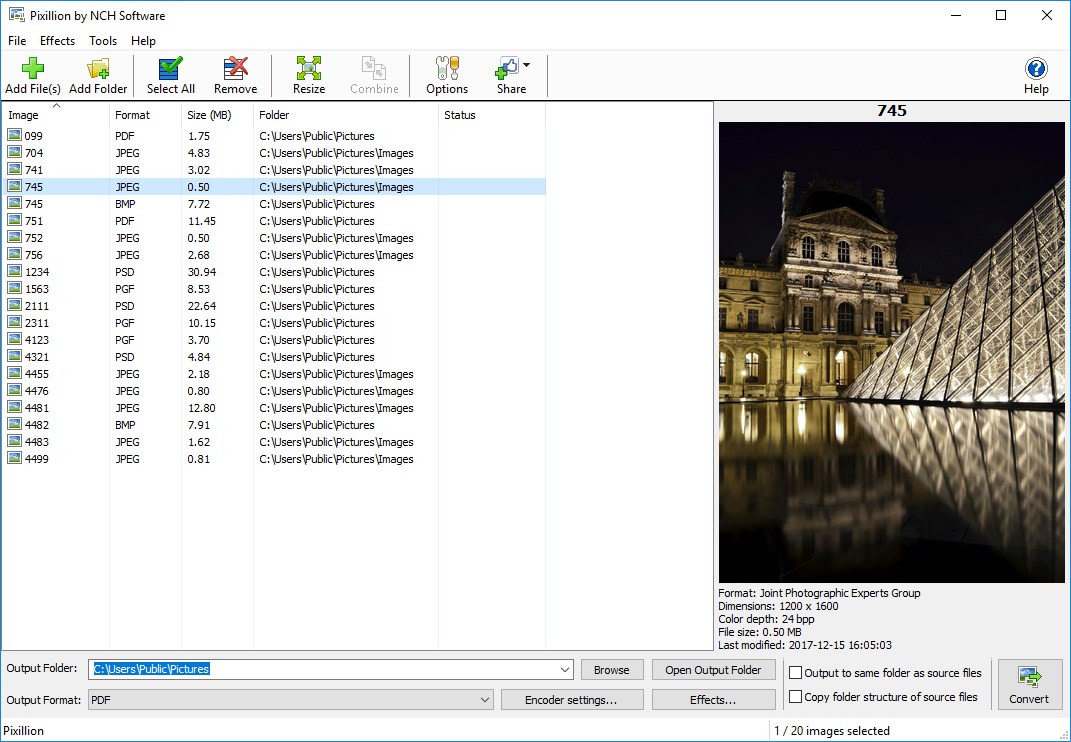Click the Open Output Folder button
Viewport: 1071px width, 742px height.
click(713, 669)
